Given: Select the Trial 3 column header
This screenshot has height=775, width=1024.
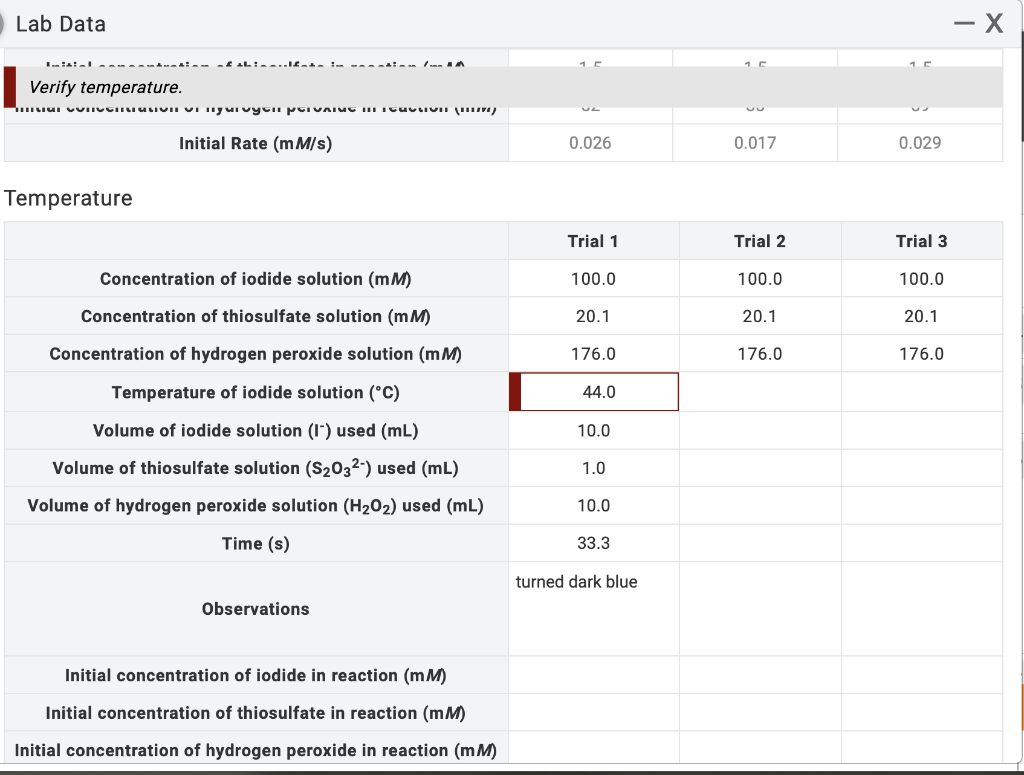Looking at the screenshot, I should [921, 241].
